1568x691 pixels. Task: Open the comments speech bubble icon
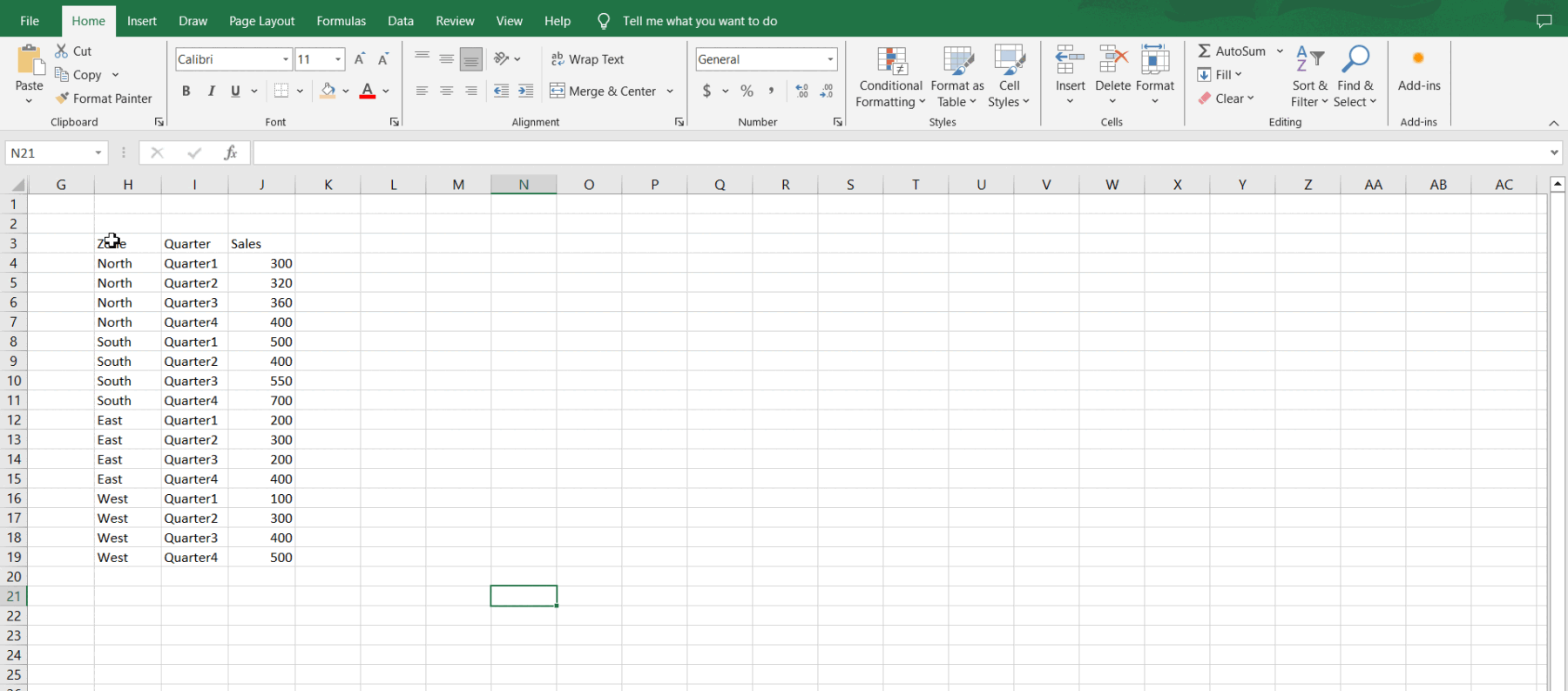(1544, 21)
